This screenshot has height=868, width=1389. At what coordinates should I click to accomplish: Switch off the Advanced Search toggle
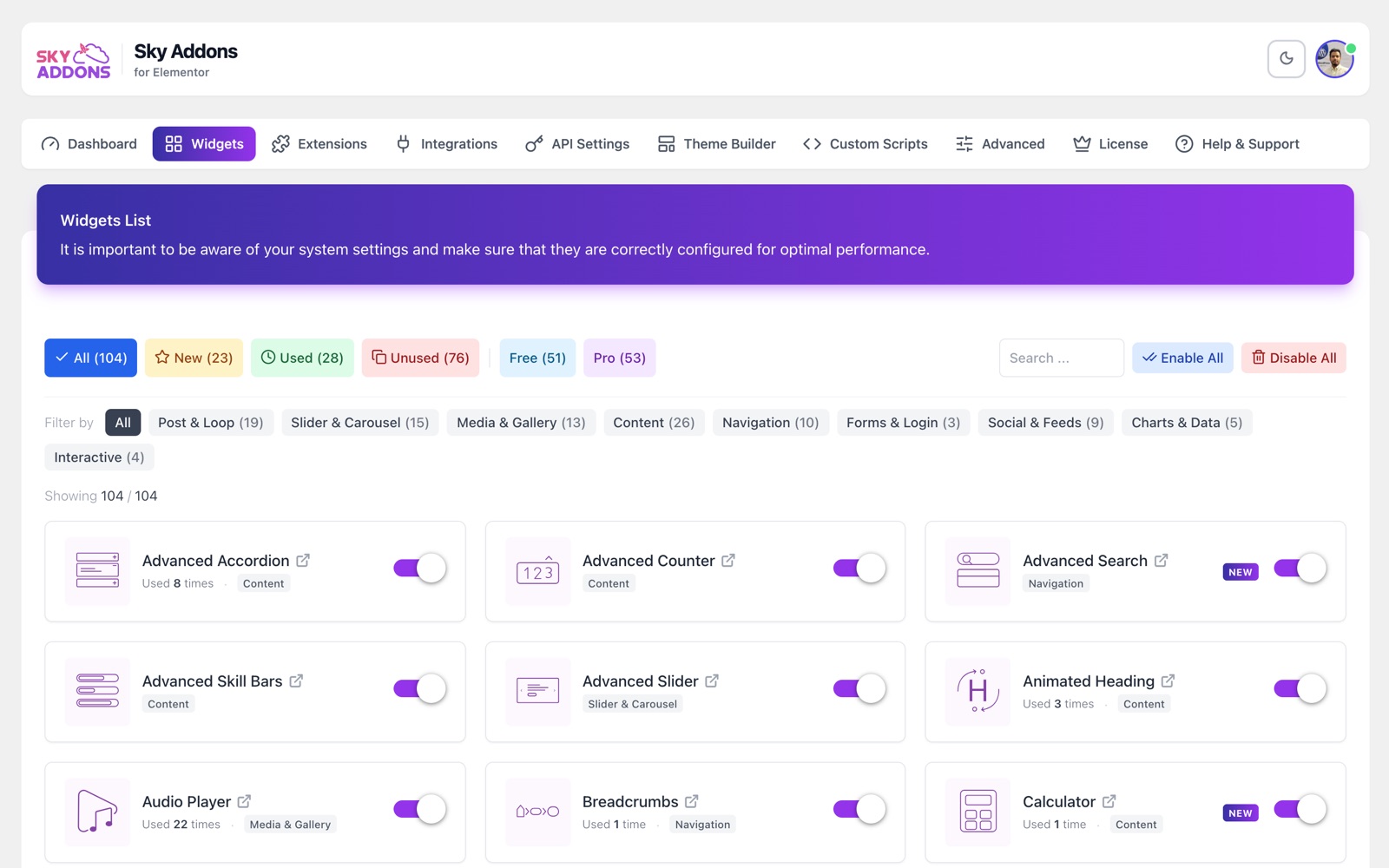[x=1300, y=569]
